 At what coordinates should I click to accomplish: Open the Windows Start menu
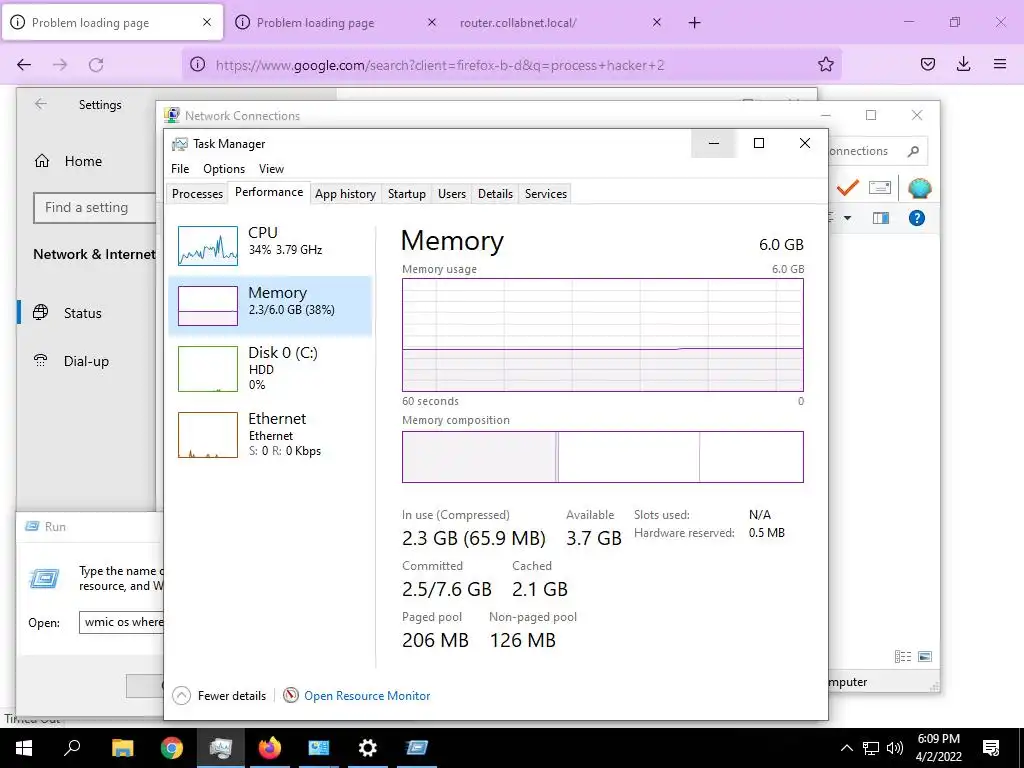[24, 748]
